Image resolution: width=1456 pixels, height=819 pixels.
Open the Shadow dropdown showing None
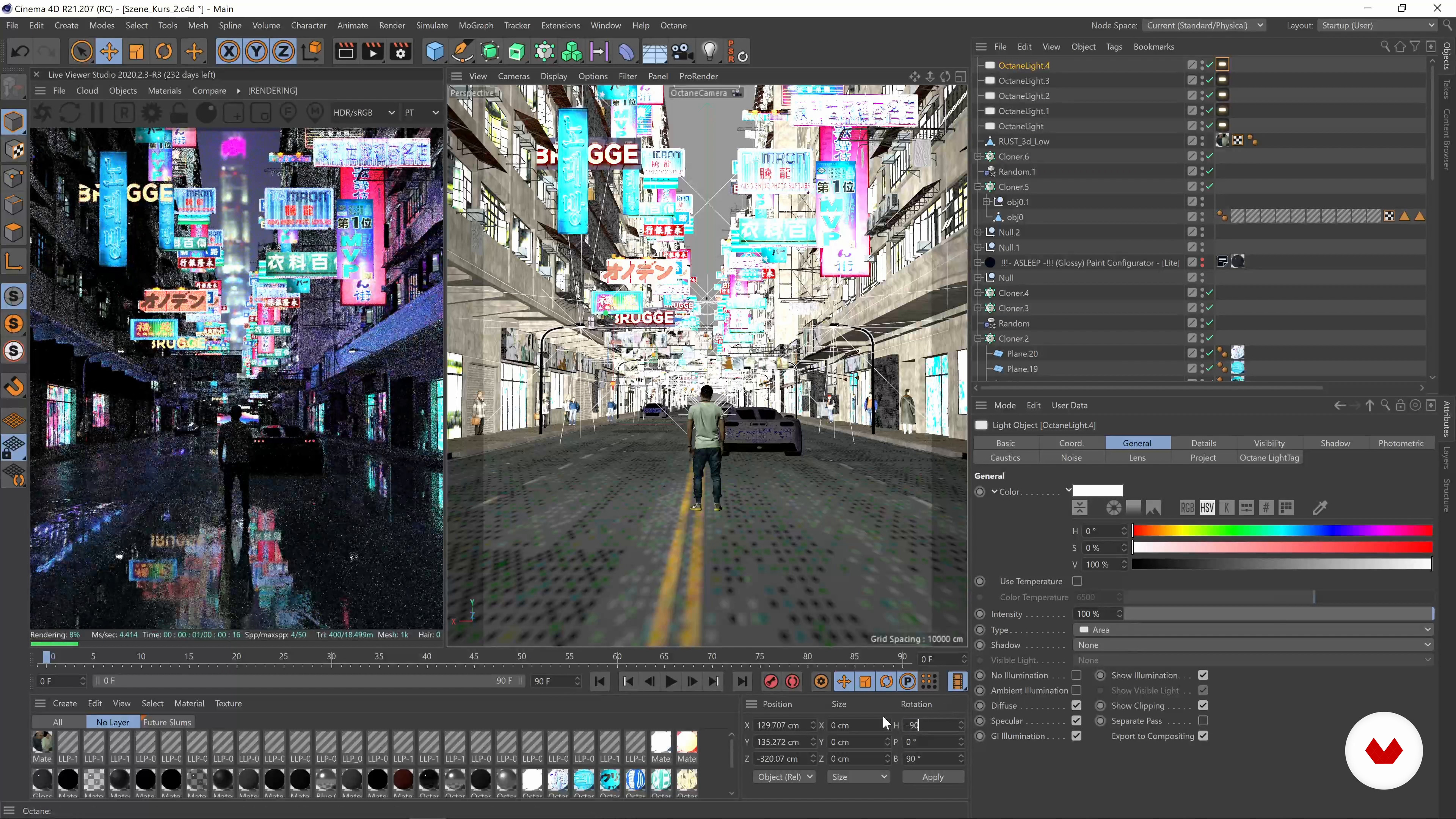click(x=1253, y=645)
